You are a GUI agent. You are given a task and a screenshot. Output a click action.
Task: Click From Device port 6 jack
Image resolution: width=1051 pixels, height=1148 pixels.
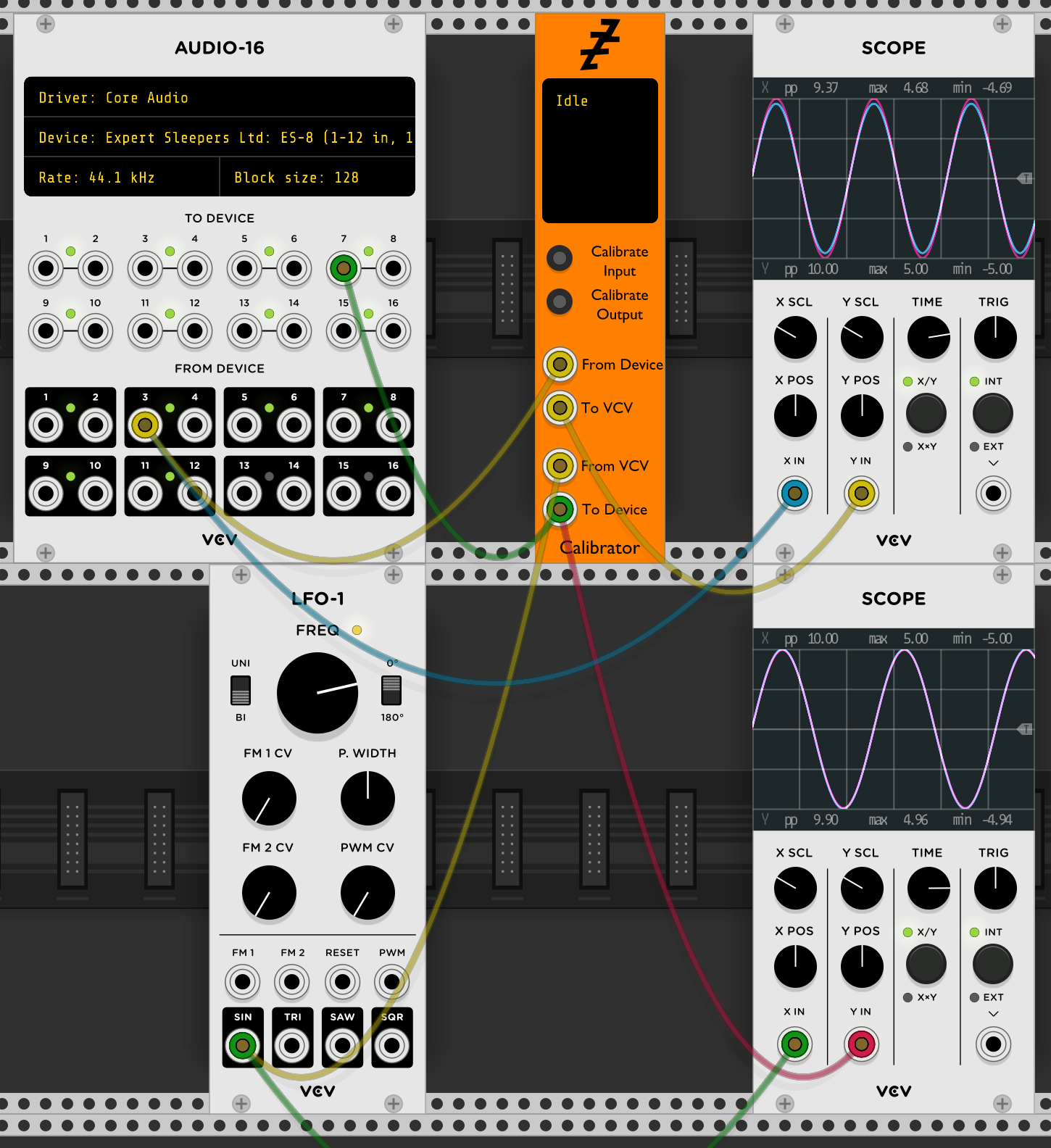click(x=294, y=425)
